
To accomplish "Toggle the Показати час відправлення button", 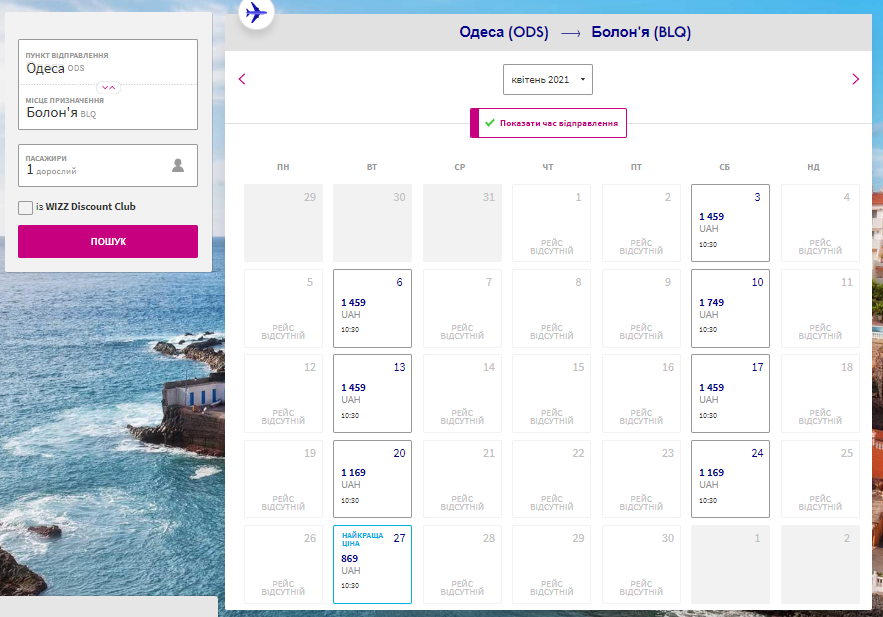I will coord(548,123).
